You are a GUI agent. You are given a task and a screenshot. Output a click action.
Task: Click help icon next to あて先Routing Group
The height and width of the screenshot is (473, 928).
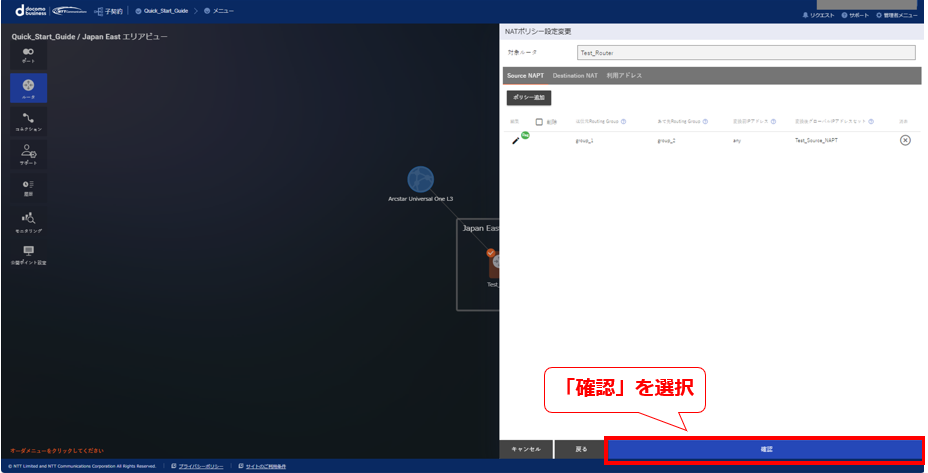tap(705, 121)
